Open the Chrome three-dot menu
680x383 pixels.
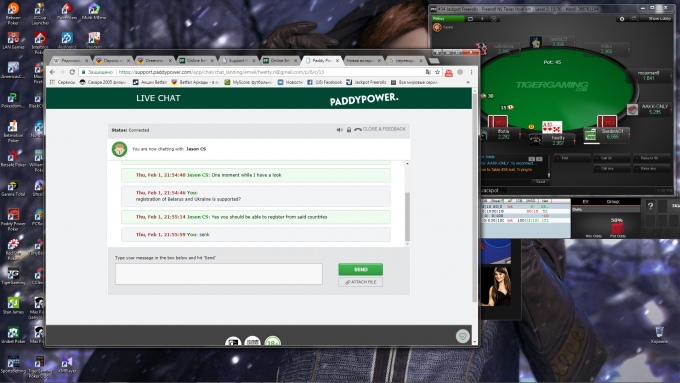pos(471,72)
